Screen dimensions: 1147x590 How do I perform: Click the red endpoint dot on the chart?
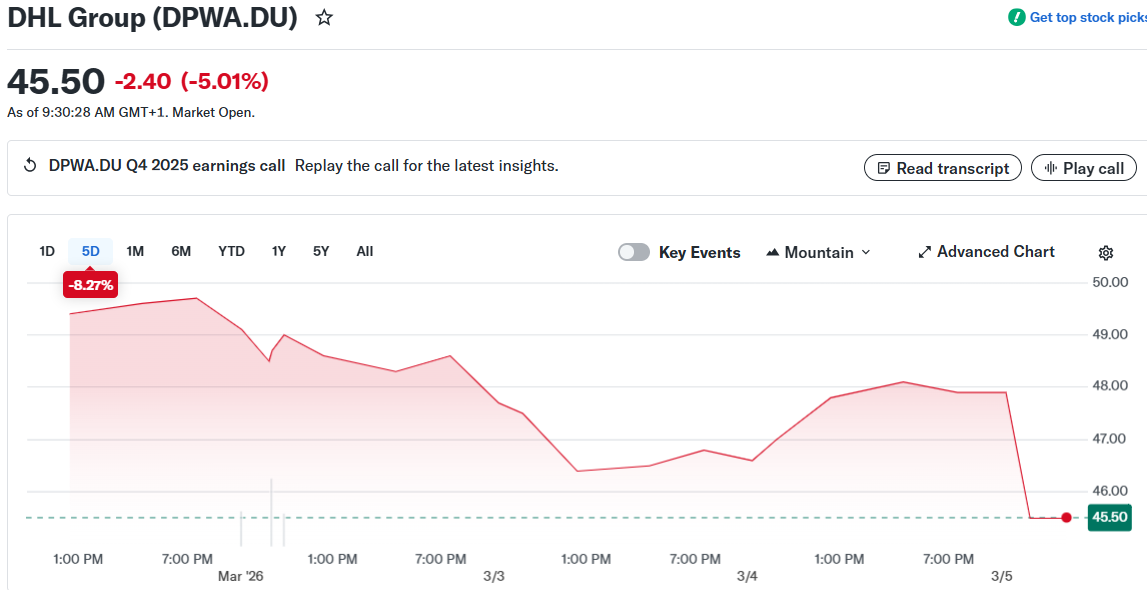[1066, 517]
